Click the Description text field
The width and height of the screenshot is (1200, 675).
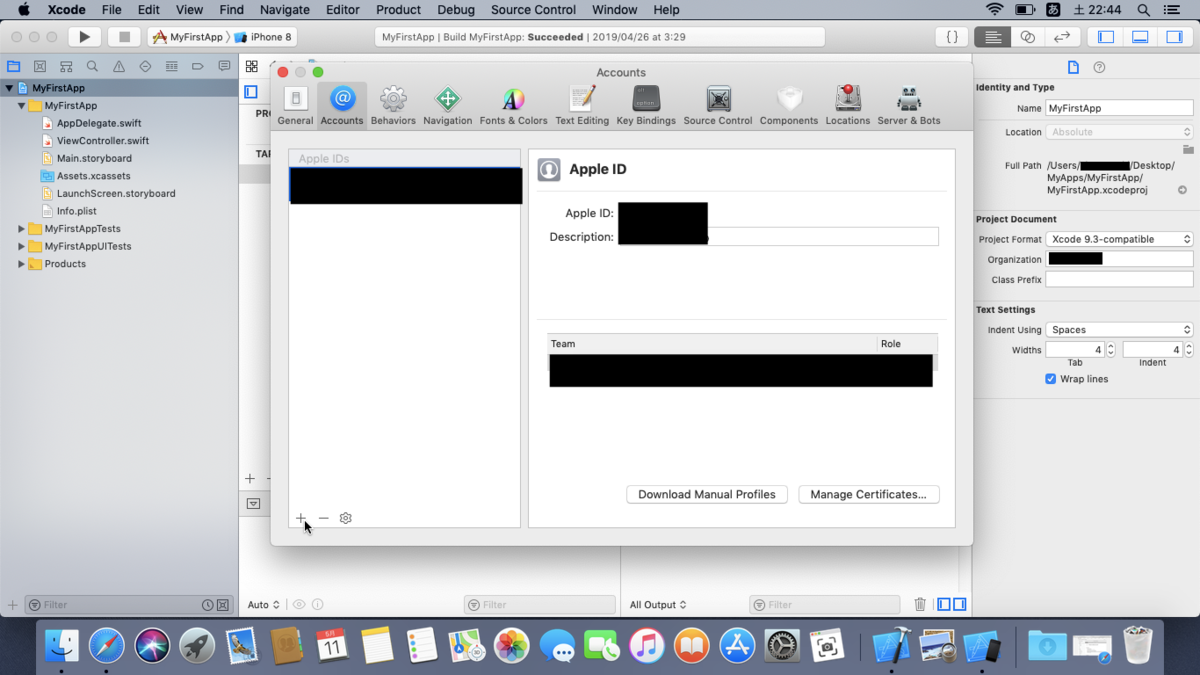[778, 237]
